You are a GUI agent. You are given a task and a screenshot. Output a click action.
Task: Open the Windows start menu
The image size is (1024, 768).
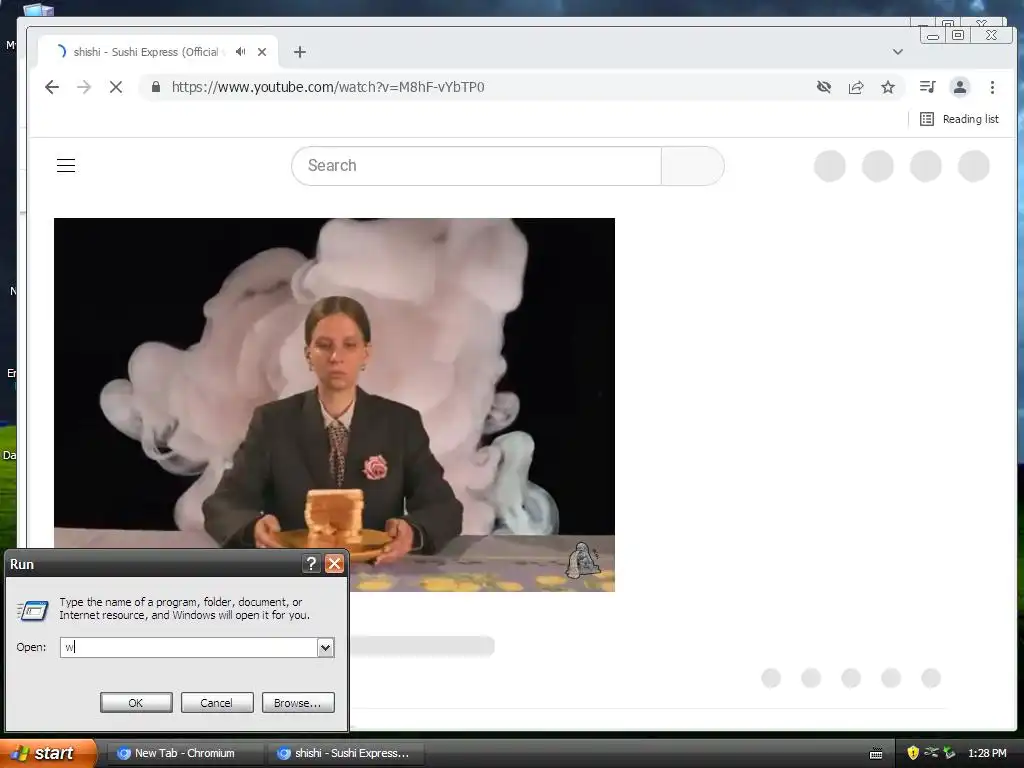click(x=47, y=753)
